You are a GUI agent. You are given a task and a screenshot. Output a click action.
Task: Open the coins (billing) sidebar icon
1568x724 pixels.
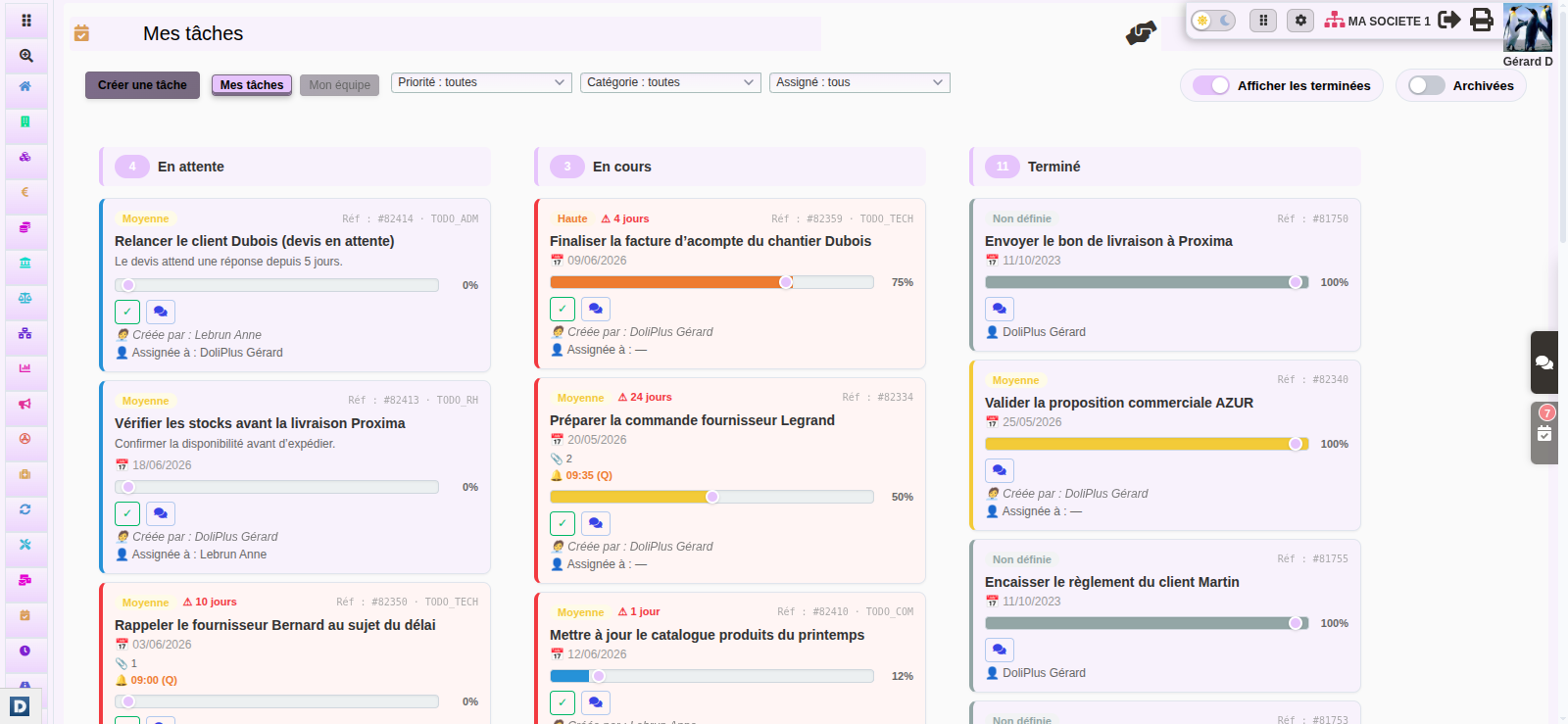(25, 227)
